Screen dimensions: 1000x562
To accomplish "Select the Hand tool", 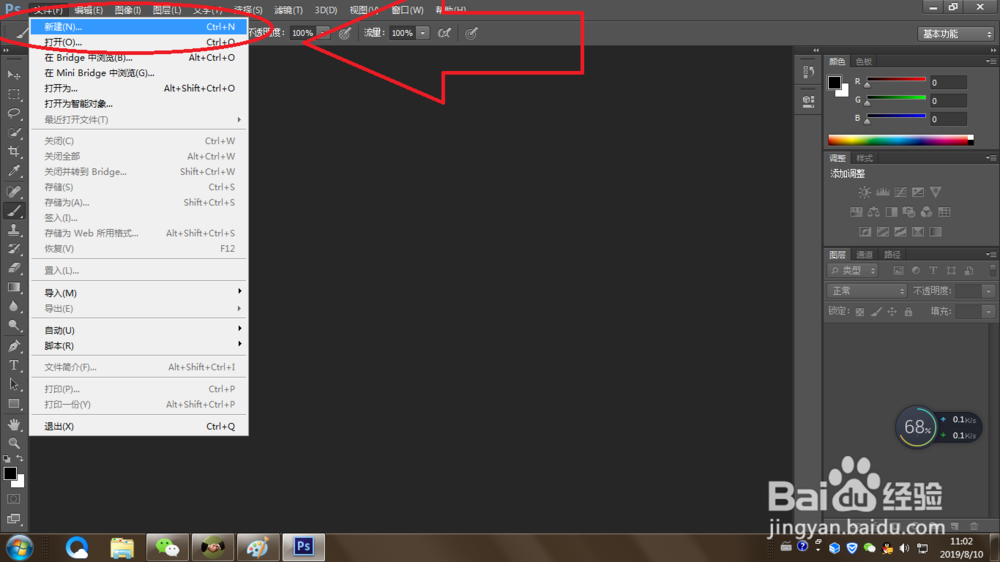I will click(x=13, y=424).
